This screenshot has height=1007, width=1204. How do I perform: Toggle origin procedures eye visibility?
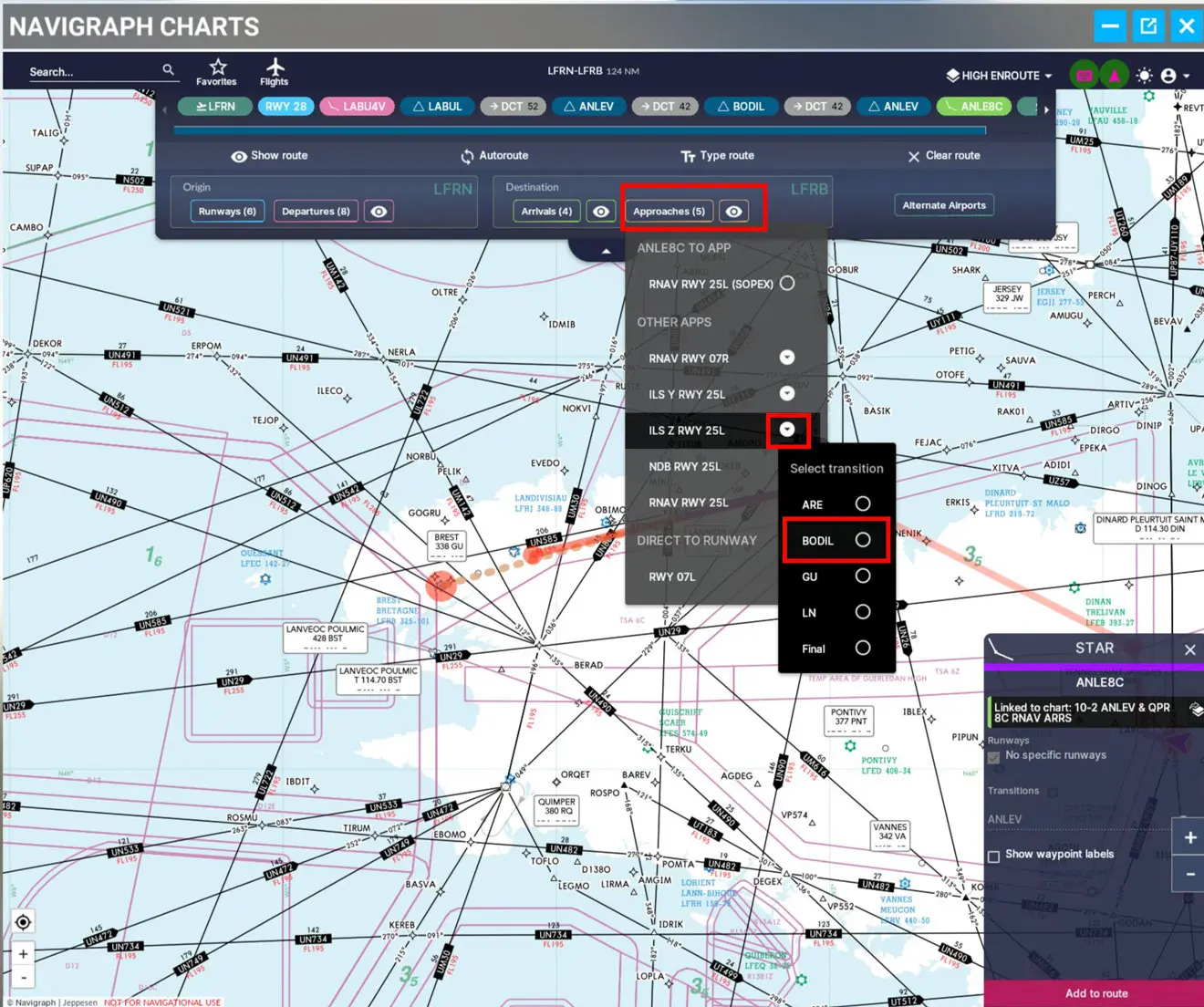point(379,212)
